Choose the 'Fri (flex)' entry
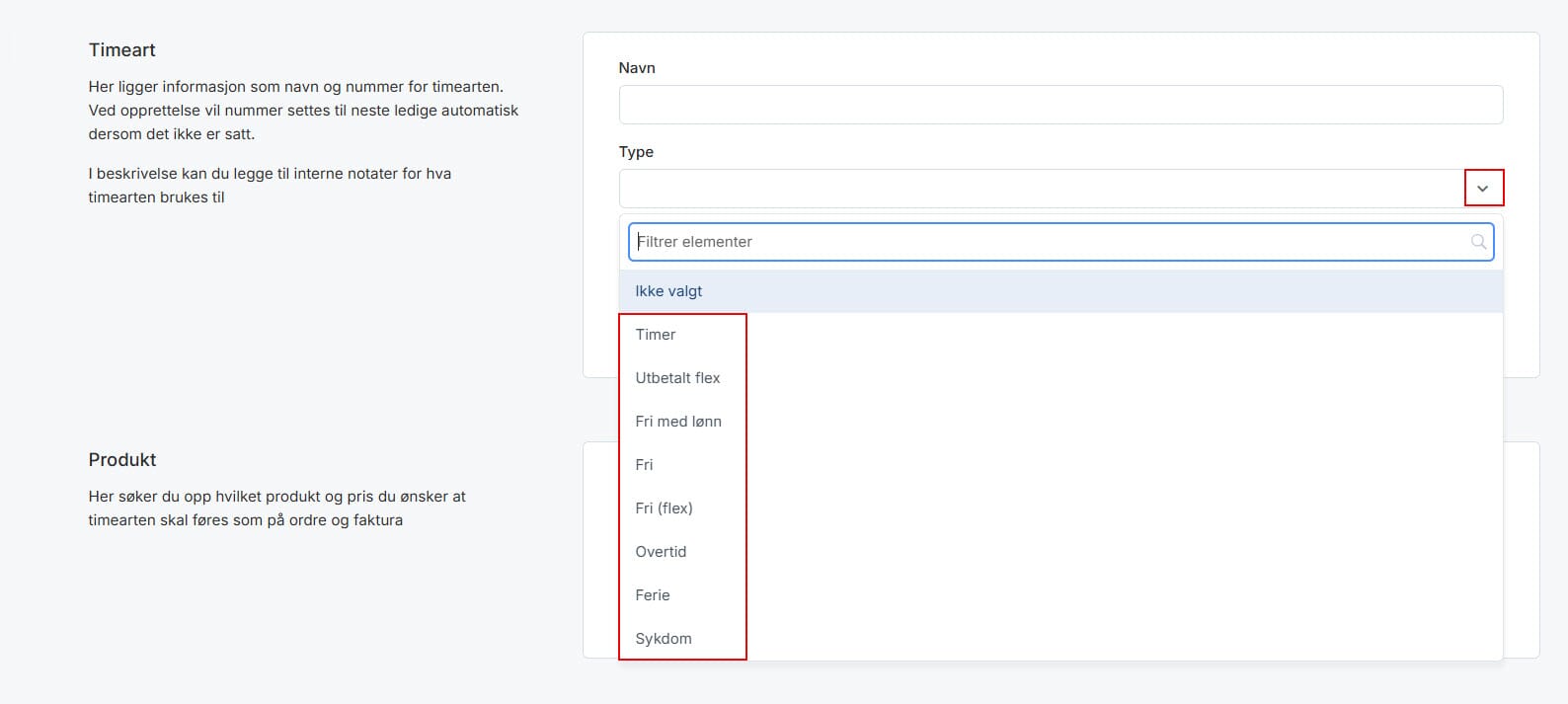The height and width of the screenshot is (704, 1568). click(664, 508)
